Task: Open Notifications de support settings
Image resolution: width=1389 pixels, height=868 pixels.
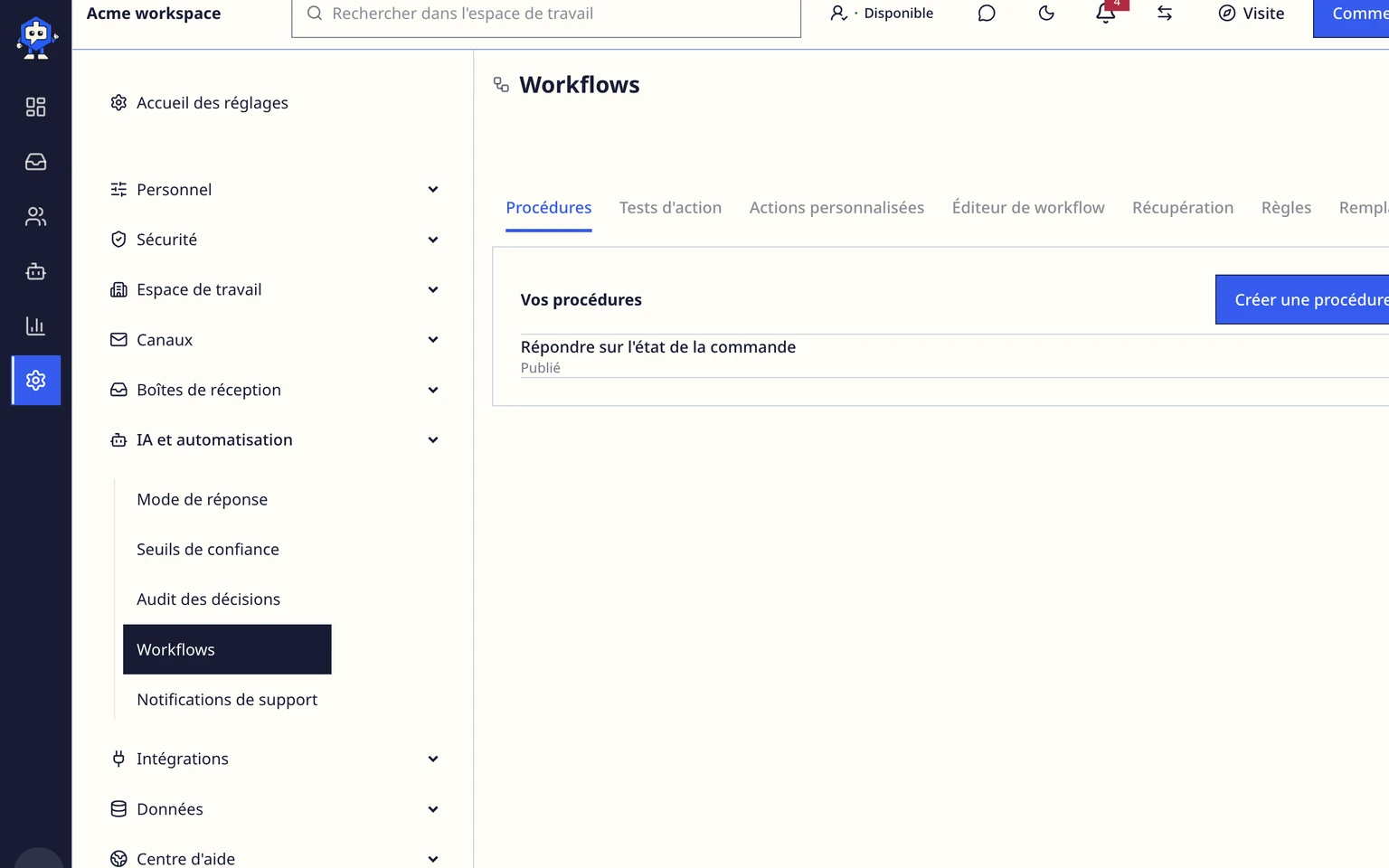Action: pos(227,700)
